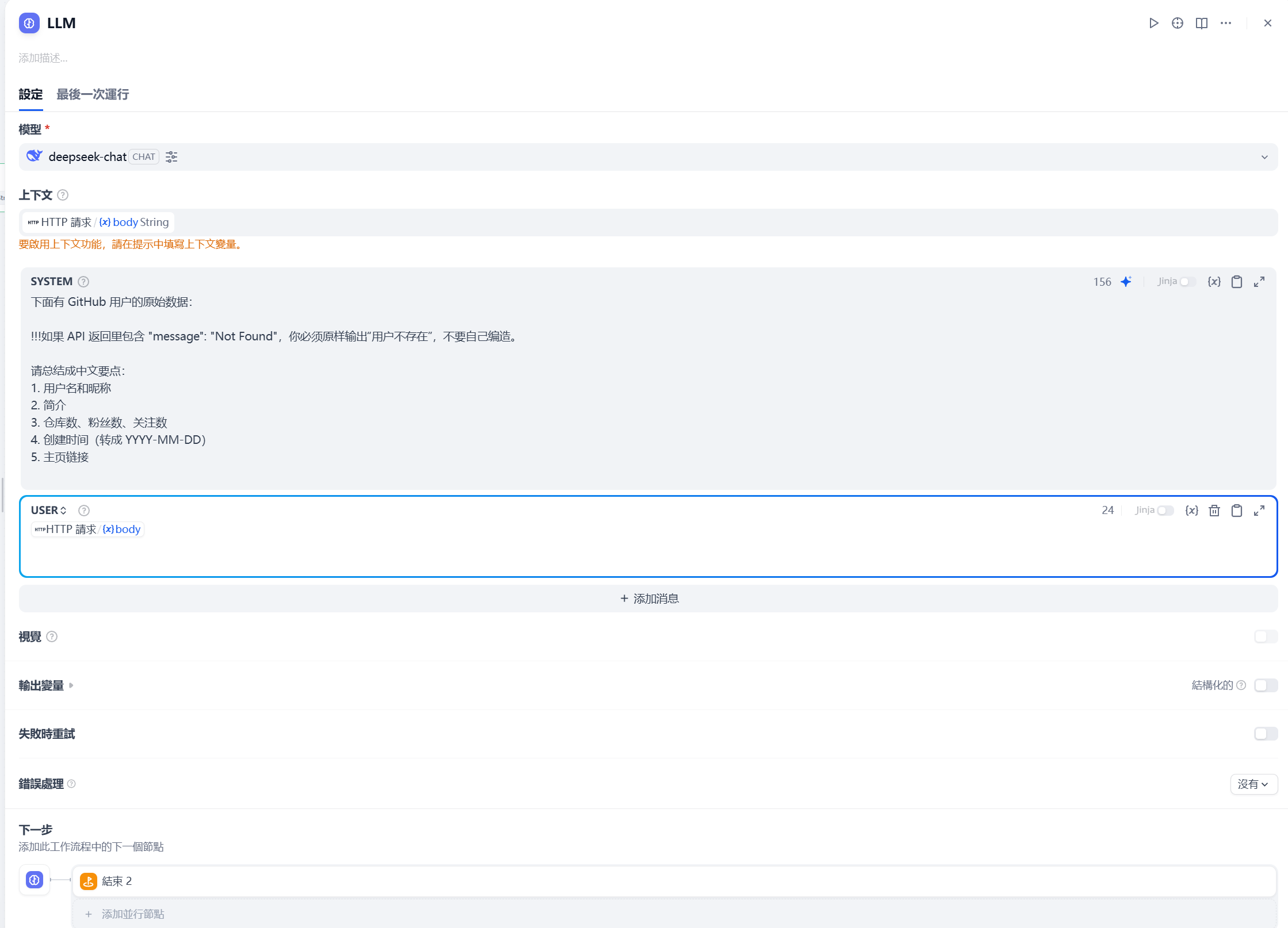Click the 添加描述 description field

(43, 58)
